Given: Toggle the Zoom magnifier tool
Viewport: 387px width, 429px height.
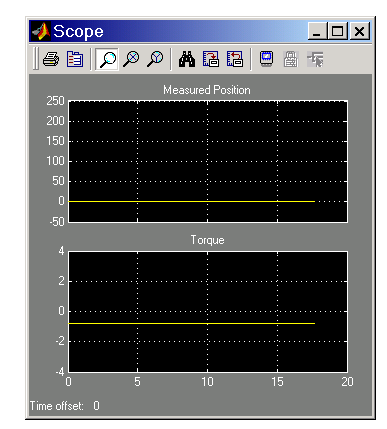Looking at the screenshot, I should pyautogui.click(x=107, y=59).
